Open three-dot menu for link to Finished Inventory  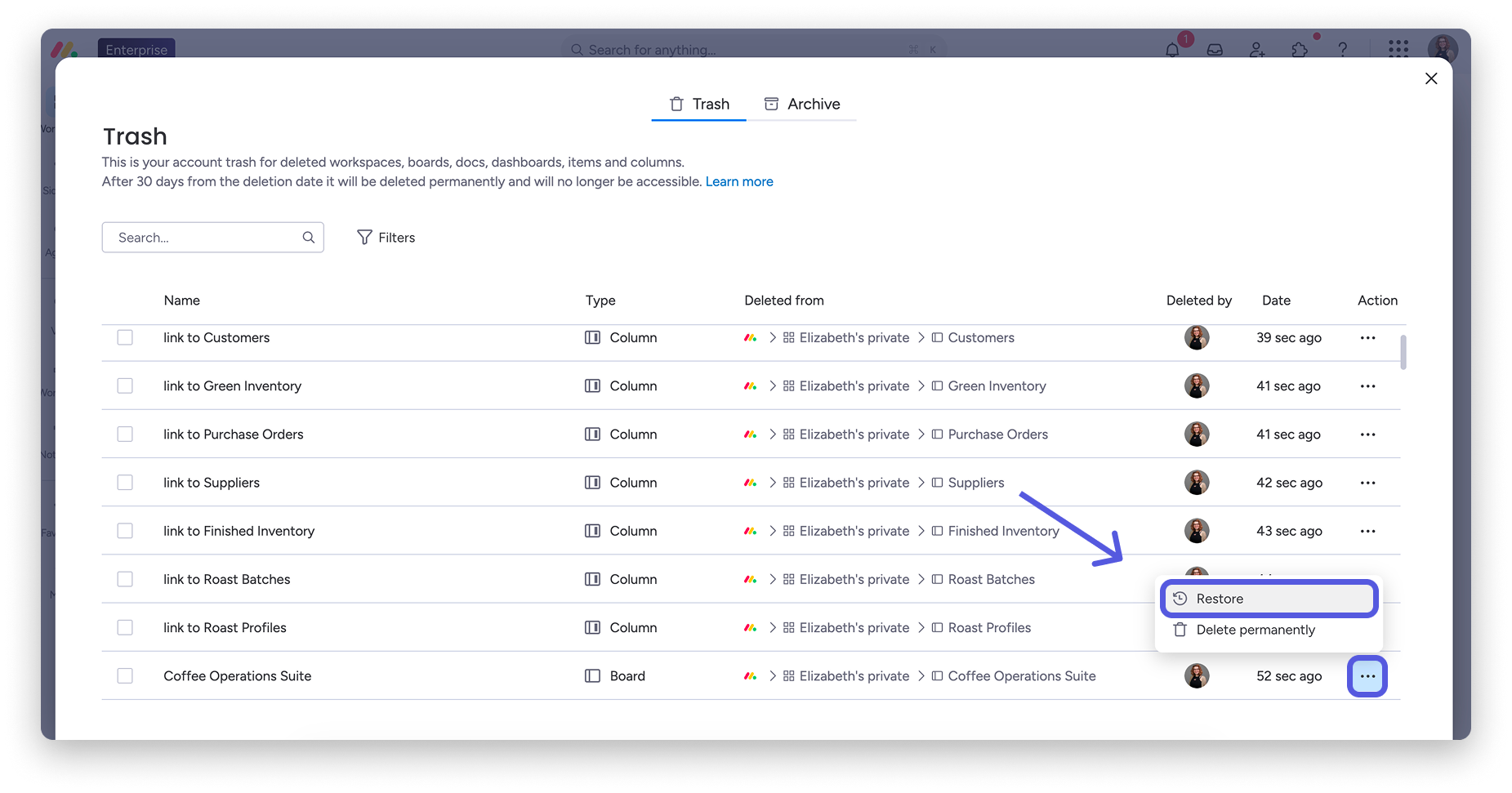pyautogui.click(x=1367, y=531)
